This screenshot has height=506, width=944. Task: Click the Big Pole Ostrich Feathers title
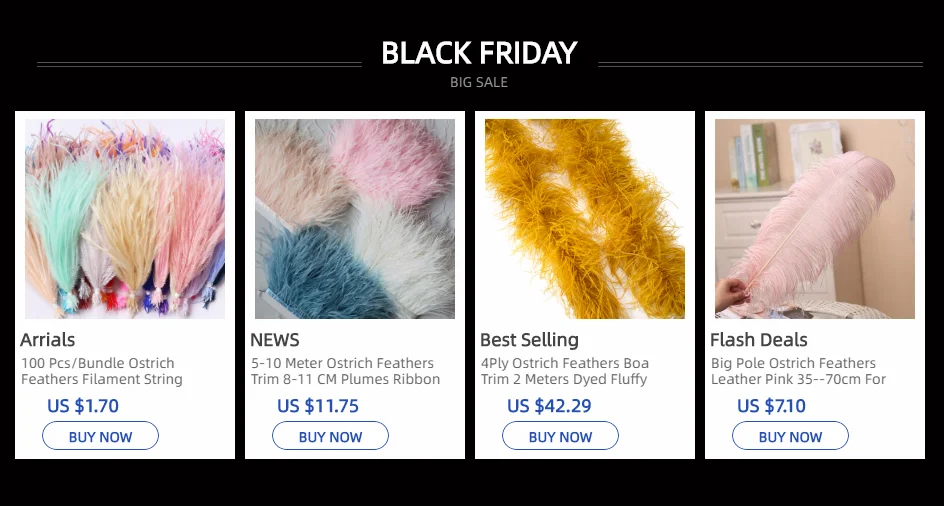797,371
